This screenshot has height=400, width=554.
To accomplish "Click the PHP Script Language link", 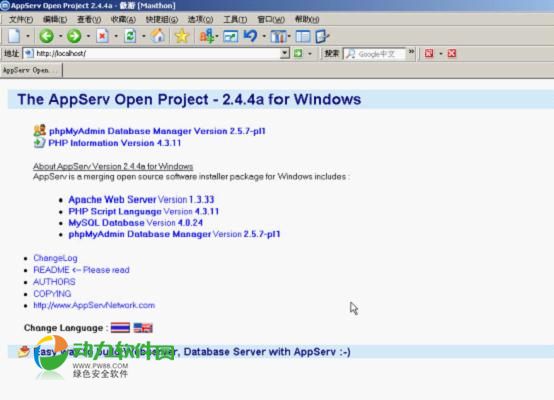I will coord(115,211).
